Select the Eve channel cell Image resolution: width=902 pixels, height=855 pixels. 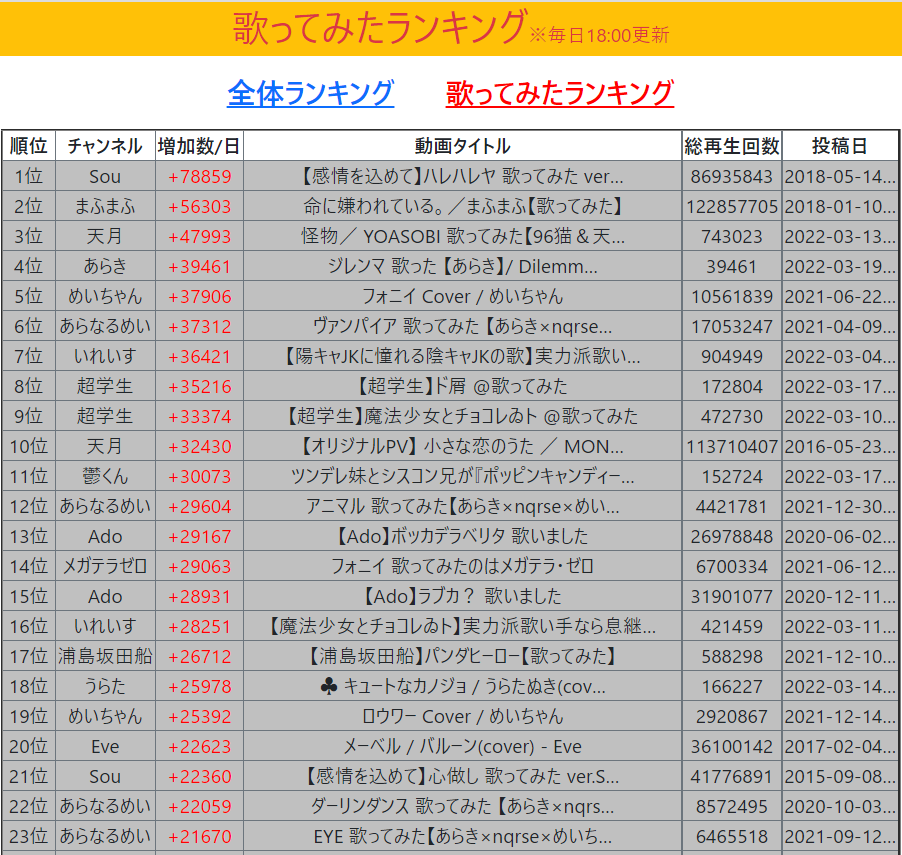click(105, 746)
